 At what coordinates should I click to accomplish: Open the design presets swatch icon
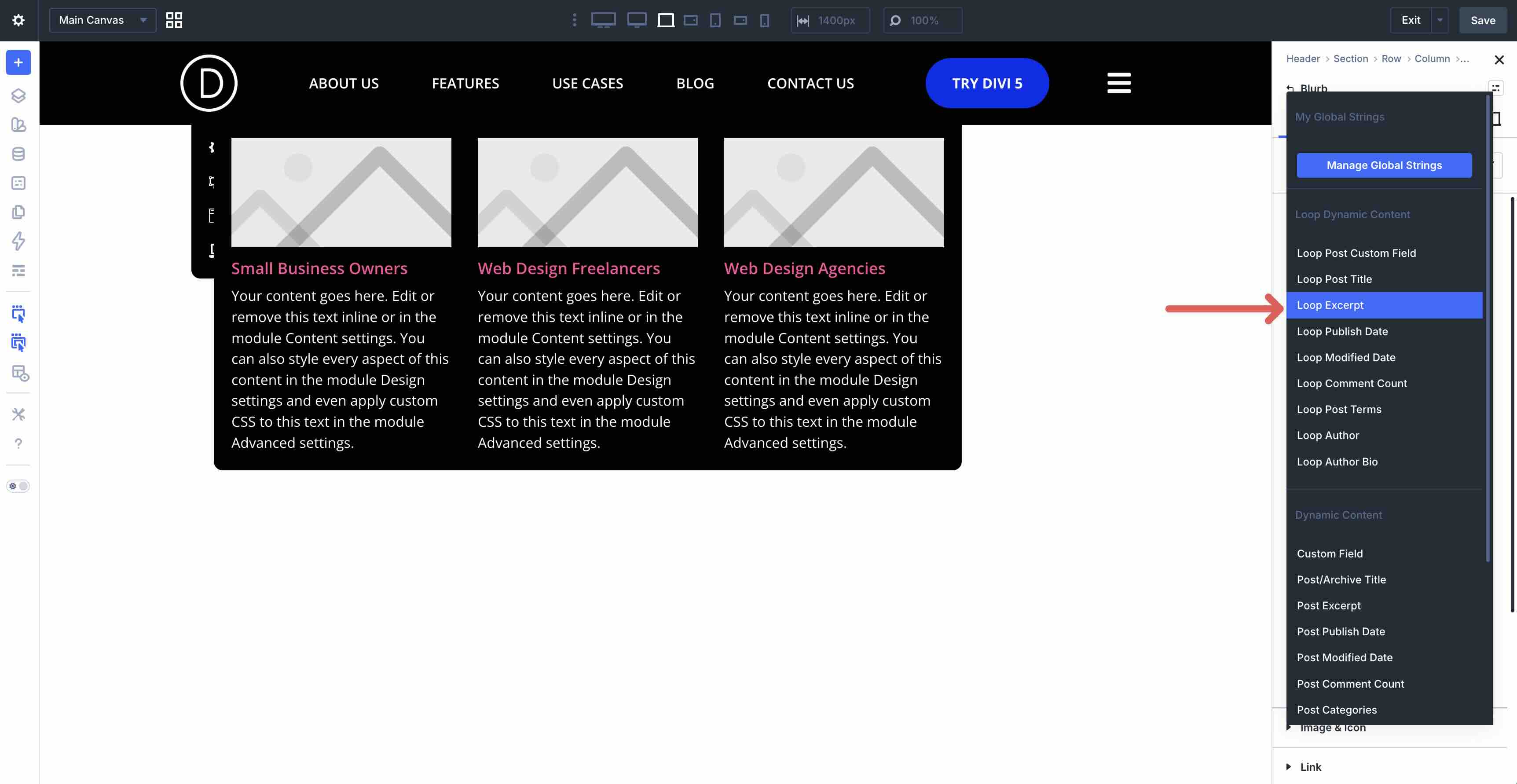[18, 124]
